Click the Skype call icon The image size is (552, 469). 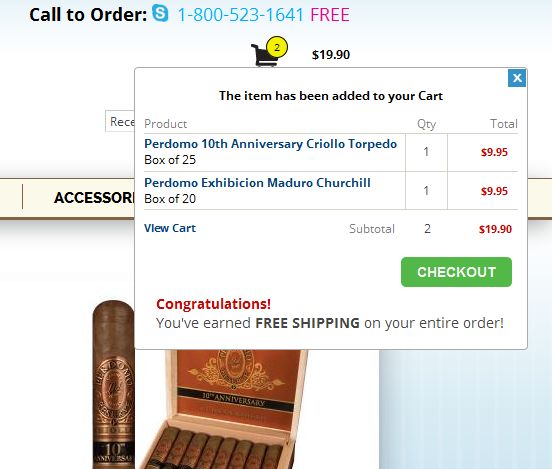pos(160,13)
